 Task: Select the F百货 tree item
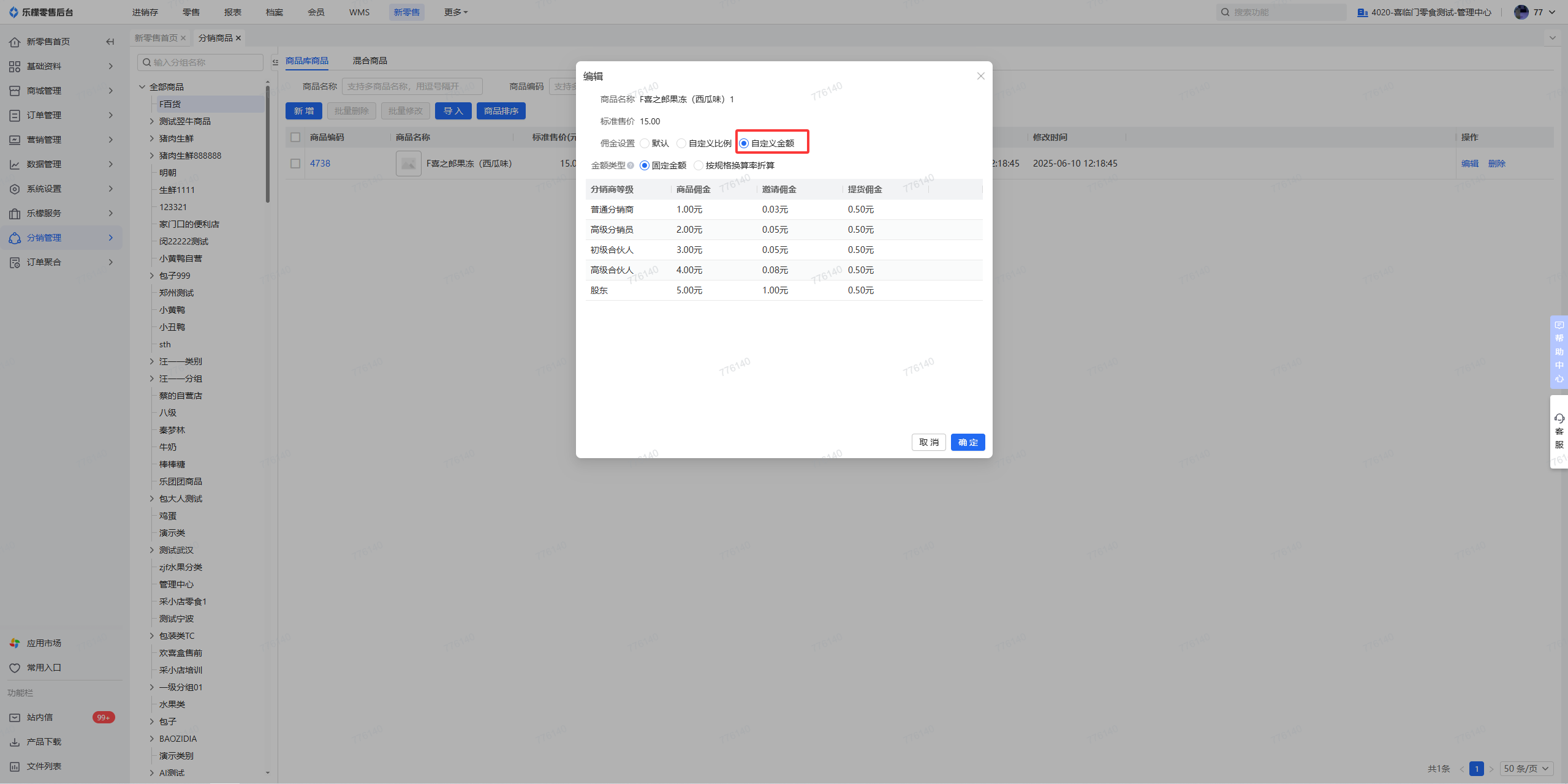coord(210,104)
